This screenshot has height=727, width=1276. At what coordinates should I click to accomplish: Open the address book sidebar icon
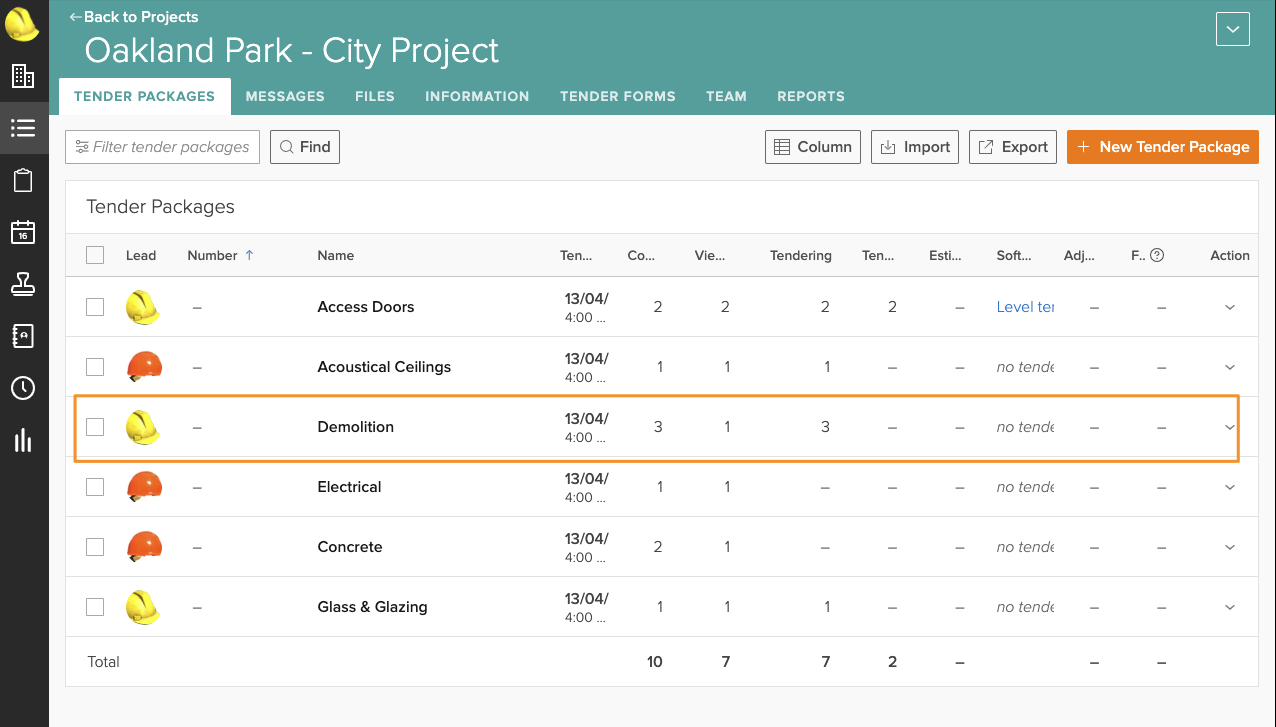23,336
